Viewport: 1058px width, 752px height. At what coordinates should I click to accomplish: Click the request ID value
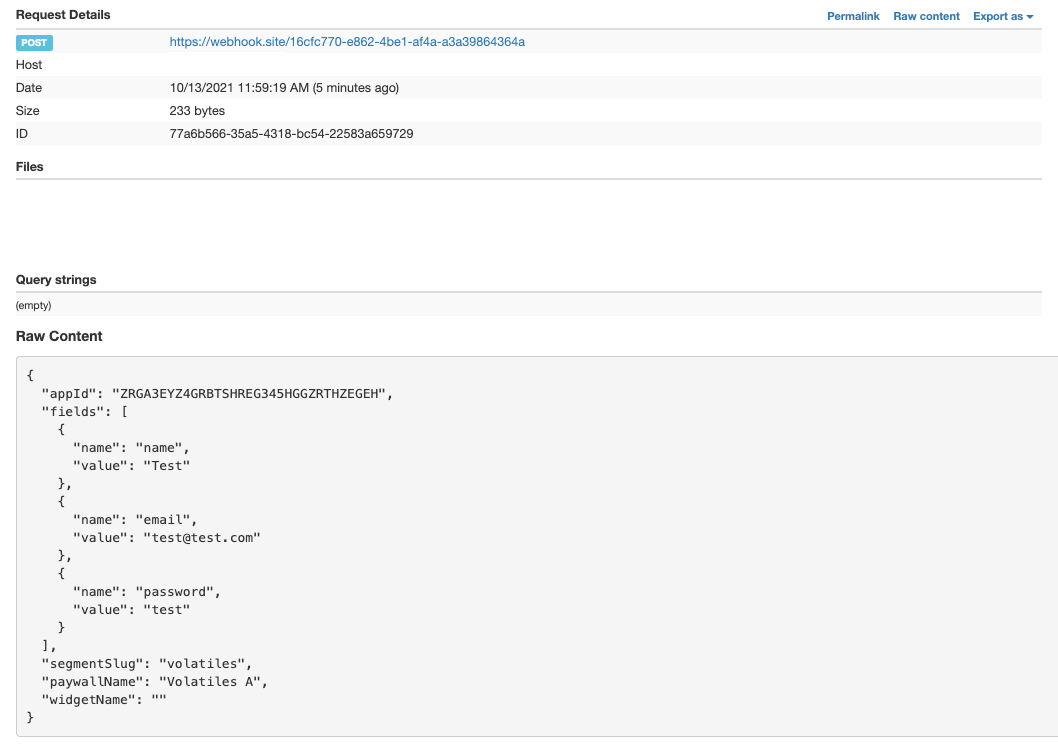point(291,134)
